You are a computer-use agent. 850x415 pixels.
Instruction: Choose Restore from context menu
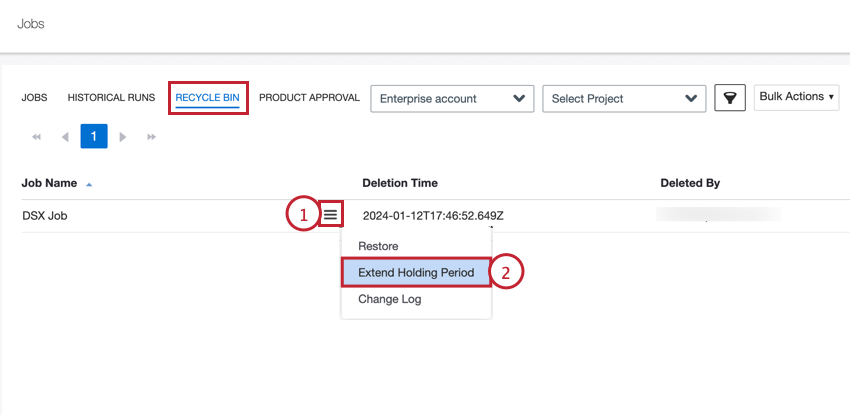(378, 246)
